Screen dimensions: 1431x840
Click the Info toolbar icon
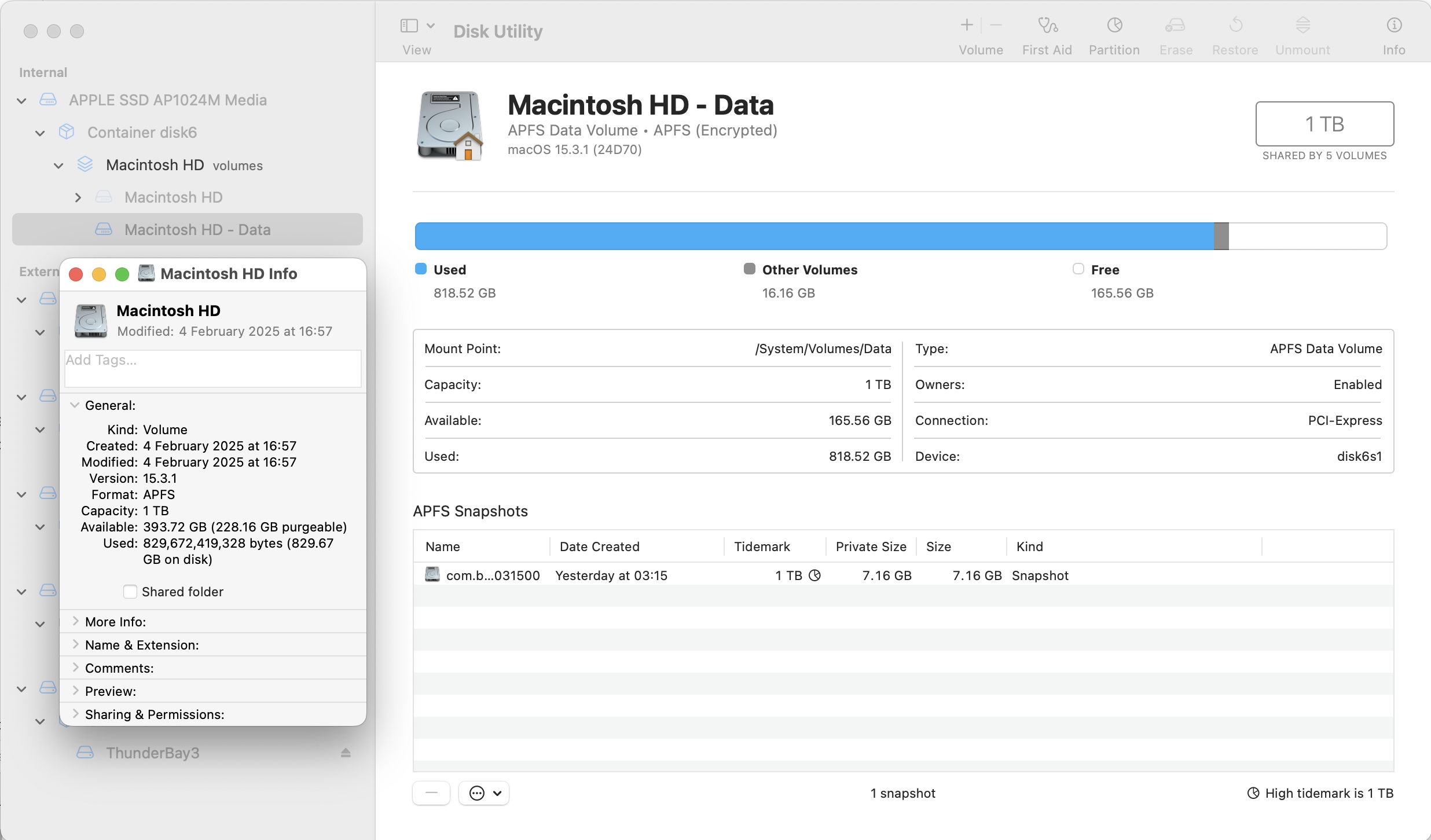1393,25
